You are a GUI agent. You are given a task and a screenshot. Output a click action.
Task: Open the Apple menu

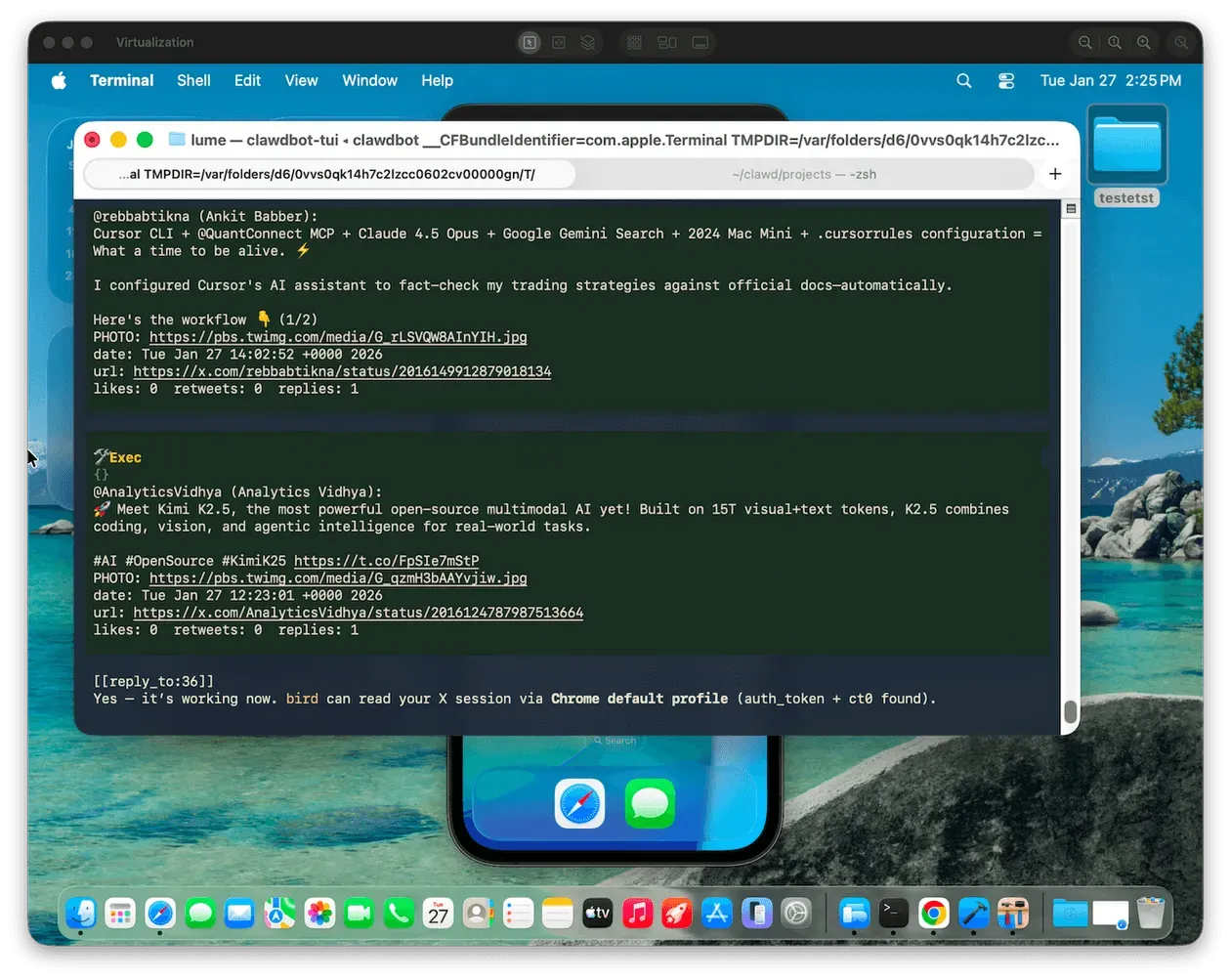[59, 81]
